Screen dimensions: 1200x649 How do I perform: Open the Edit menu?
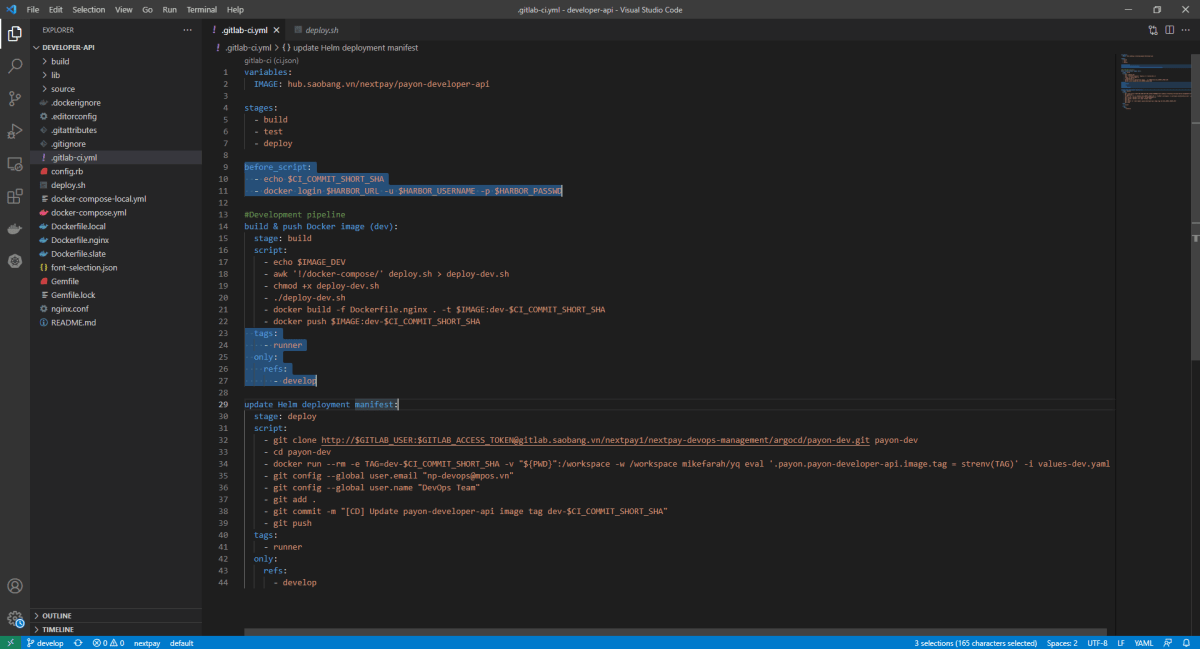coord(56,9)
